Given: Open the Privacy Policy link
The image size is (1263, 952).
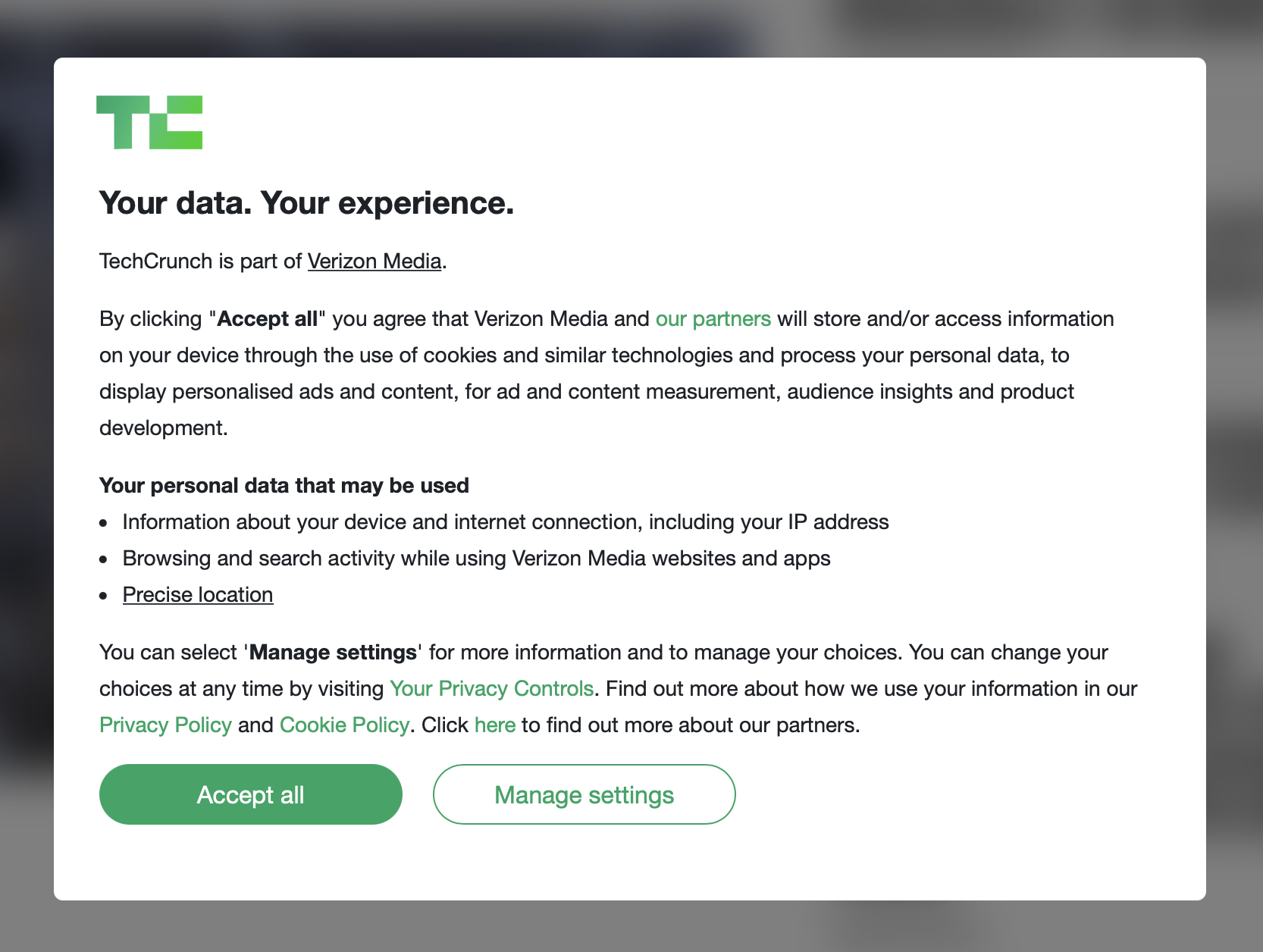Looking at the screenshot, I should coord(165,725).
